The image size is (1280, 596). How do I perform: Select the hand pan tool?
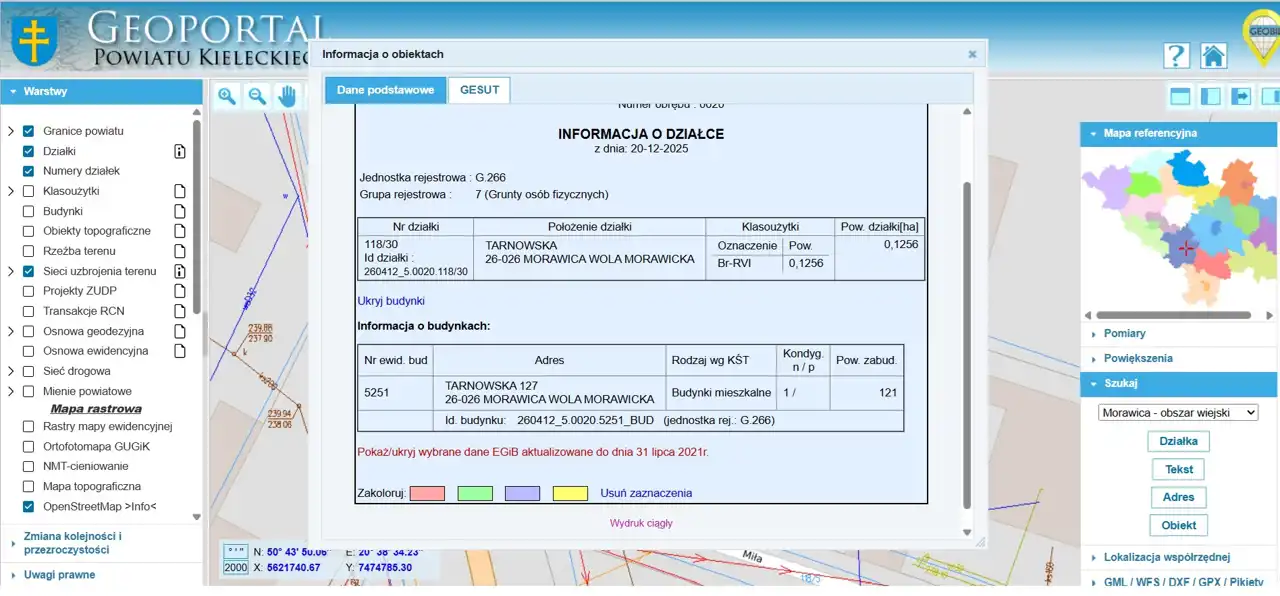tap(288, 96)
